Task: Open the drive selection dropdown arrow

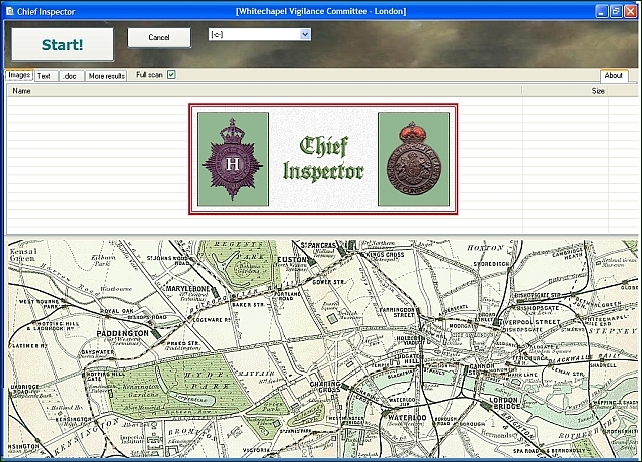Action: pos(305,34)
